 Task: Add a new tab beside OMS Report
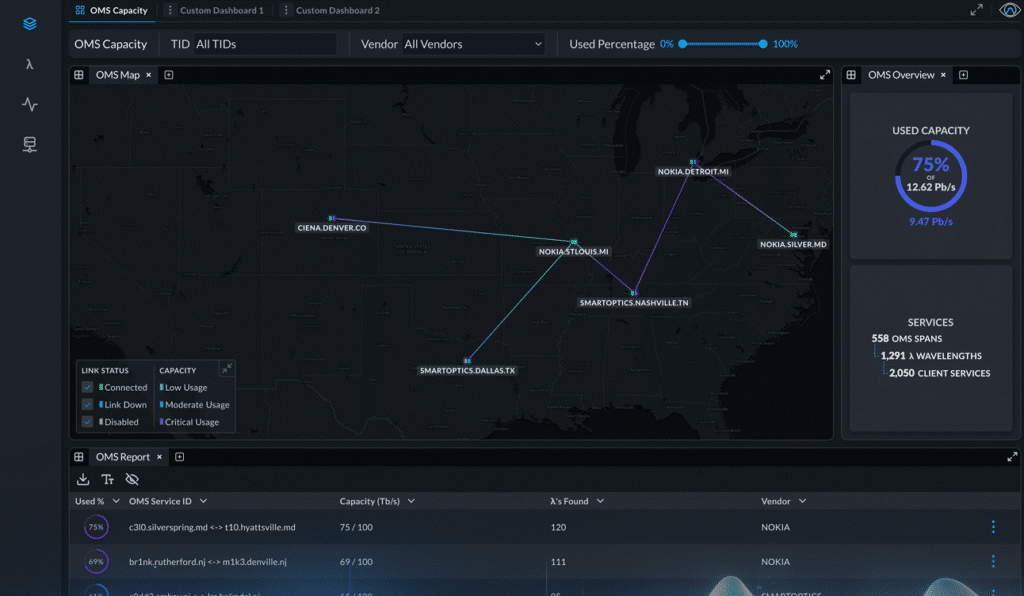pos(180,457)
